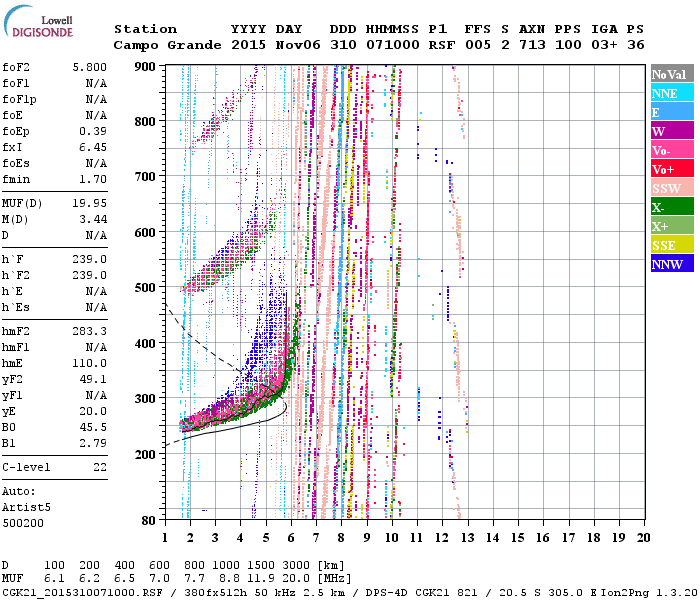Image resolution: width=700 pixels, height=600 pixels.
Task: Click the Artist5 auto-scaling label
Action: (x=26, y=508)
